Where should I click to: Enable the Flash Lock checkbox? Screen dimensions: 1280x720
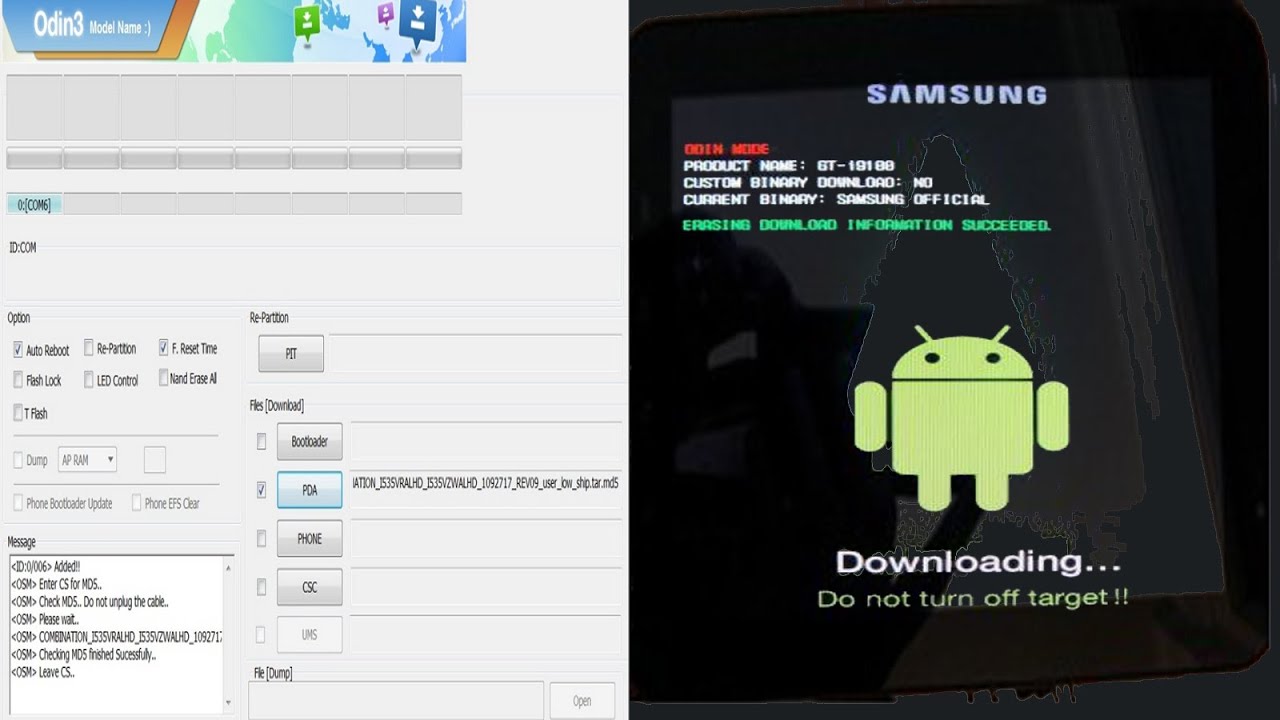(18, 380)
